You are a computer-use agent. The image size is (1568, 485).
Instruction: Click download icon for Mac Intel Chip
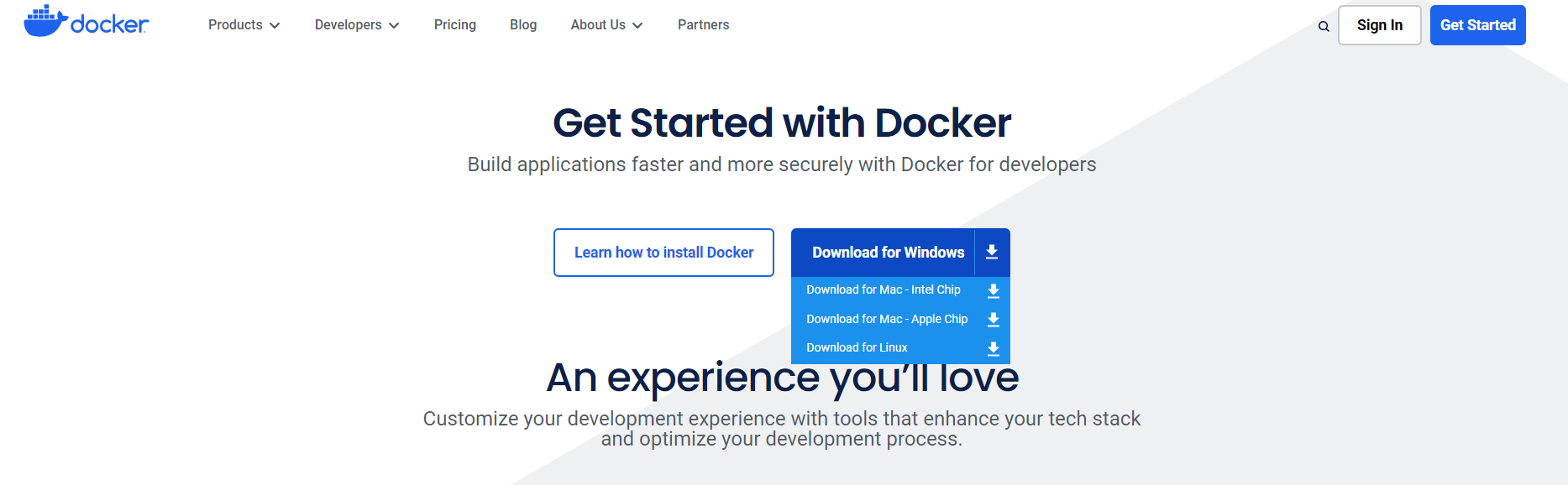click(x=994, y=290)
